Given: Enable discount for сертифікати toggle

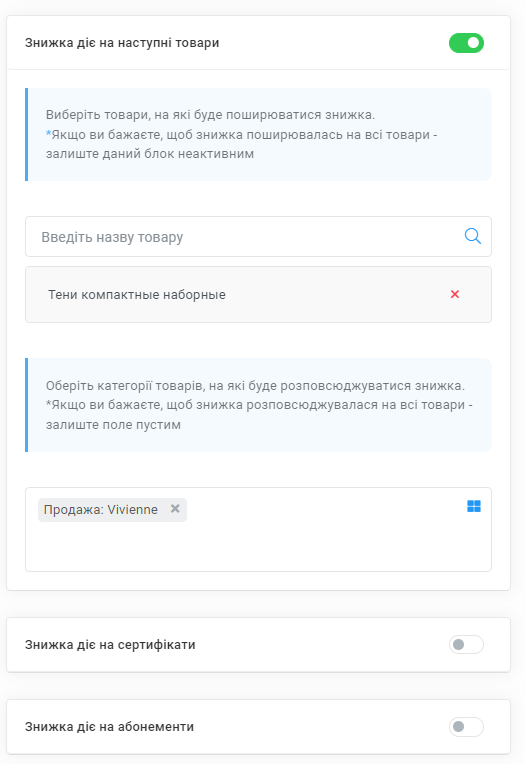Looking at the screenshot, I should point(466,645).
